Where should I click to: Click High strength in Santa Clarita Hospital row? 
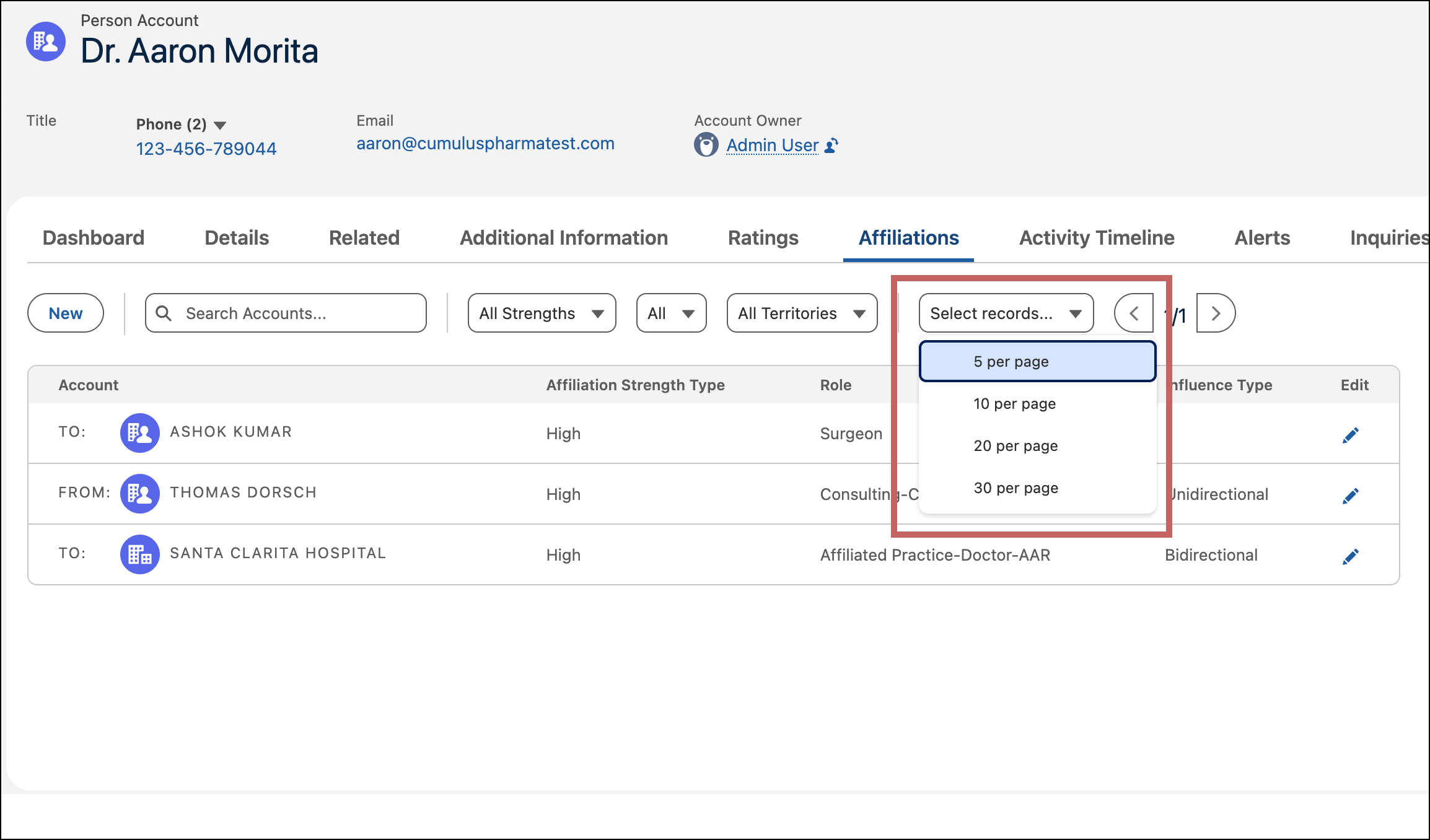563,555
